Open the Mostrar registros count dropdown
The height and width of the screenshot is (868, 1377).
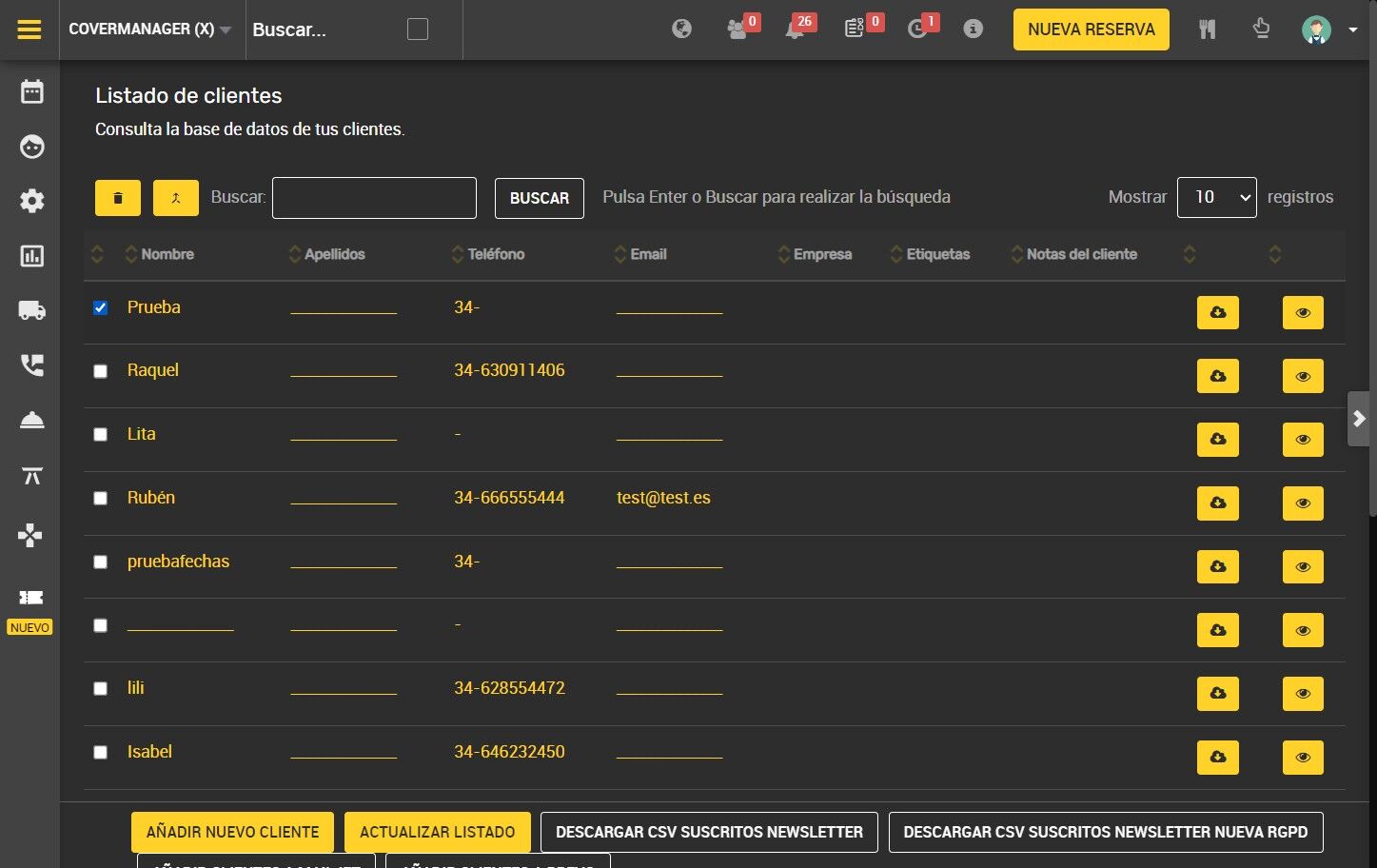[1217, 197]
